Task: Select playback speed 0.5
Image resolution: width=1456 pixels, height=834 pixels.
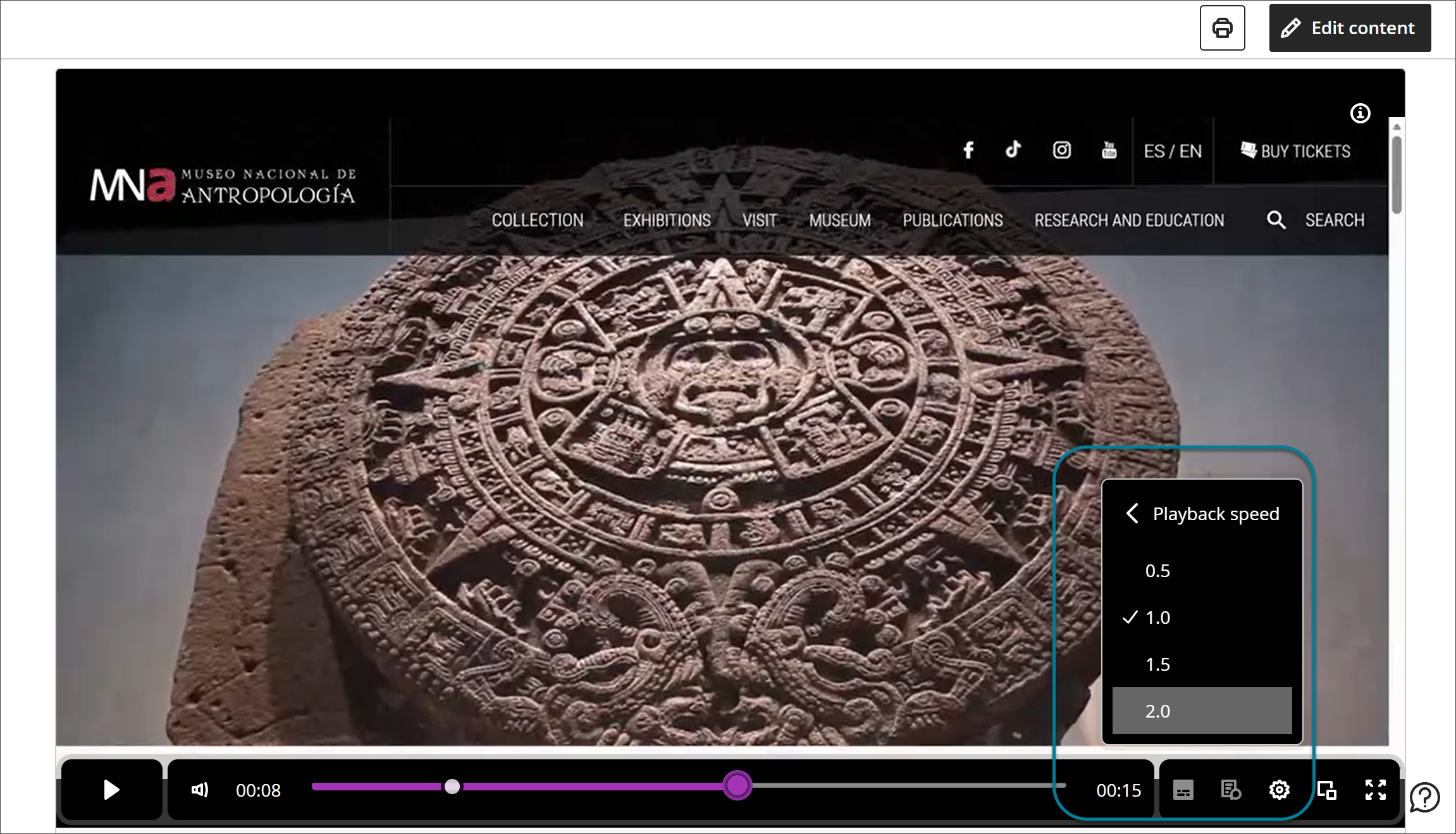Action: click(1157, 570)
